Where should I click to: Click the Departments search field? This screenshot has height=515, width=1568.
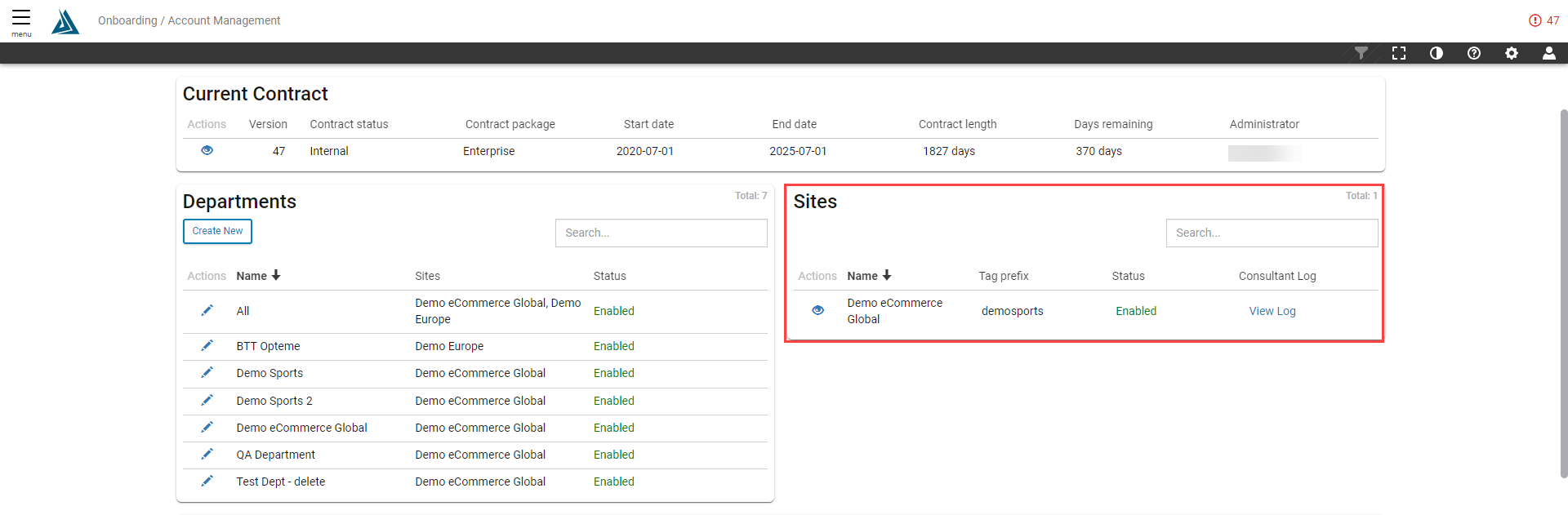(661, 233)
